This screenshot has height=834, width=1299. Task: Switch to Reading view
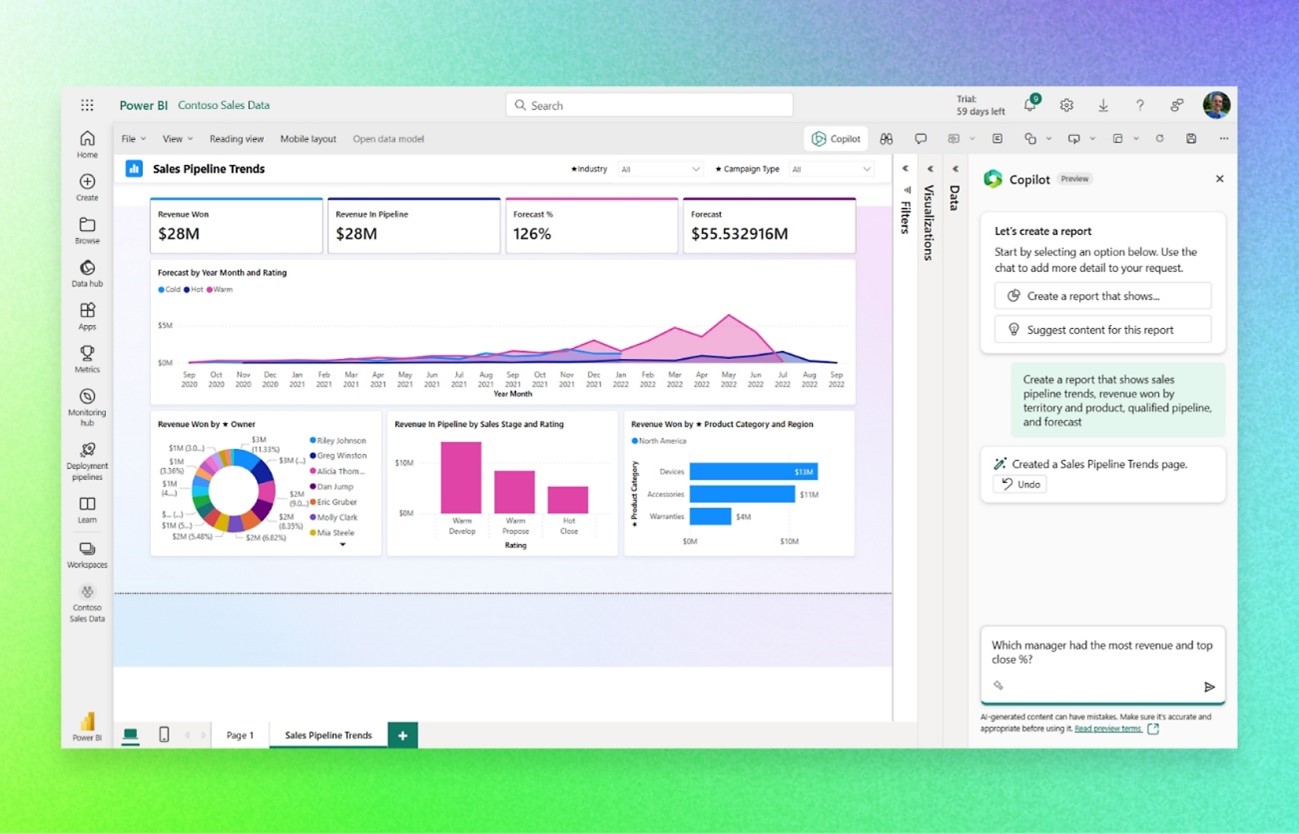[237, 139]
